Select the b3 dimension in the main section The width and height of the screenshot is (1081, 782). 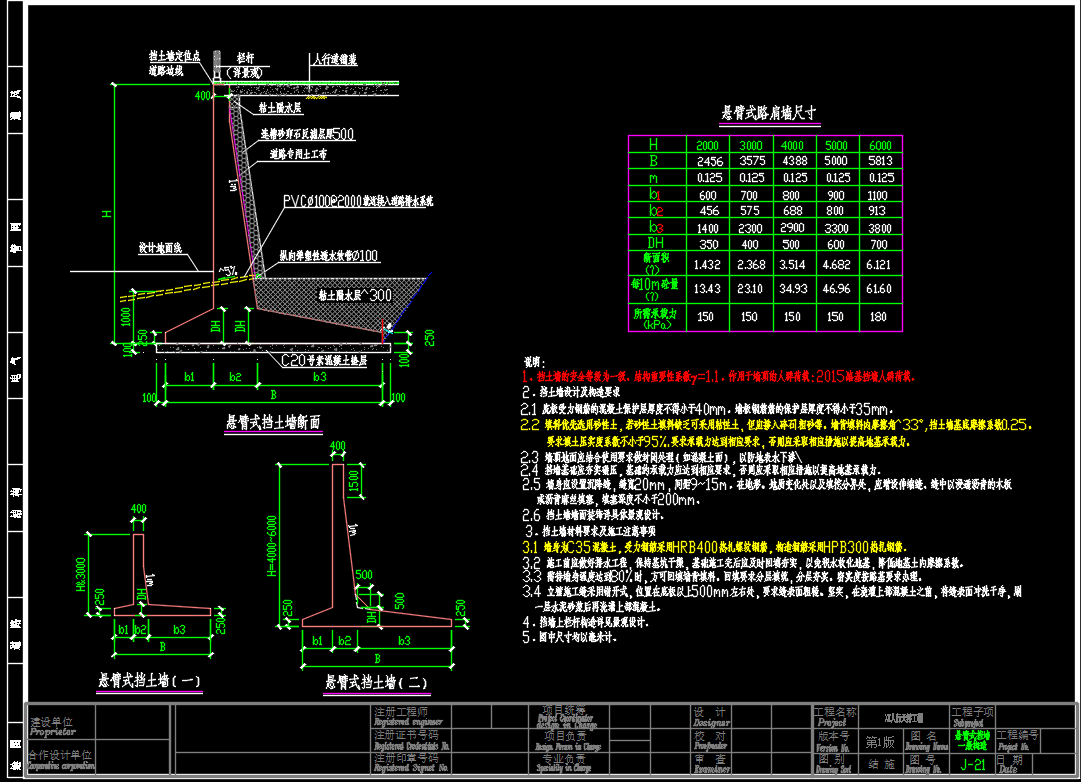pyautogui.click(x=320, y=377)
